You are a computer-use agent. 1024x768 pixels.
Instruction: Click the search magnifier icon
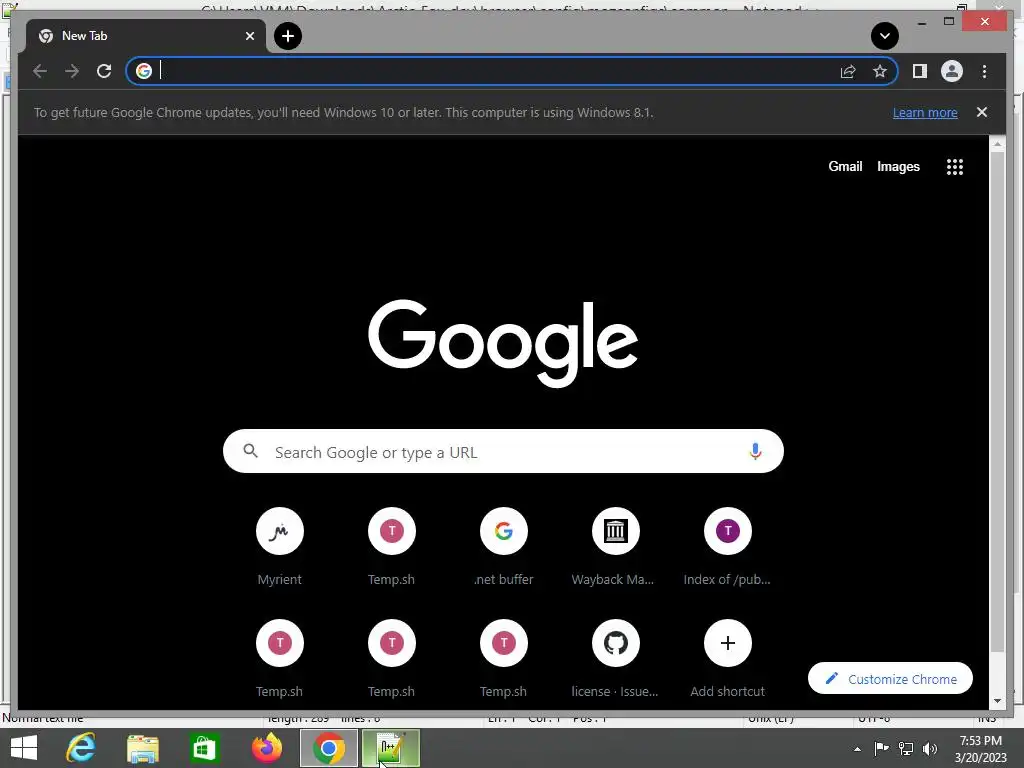click(250, 451)
